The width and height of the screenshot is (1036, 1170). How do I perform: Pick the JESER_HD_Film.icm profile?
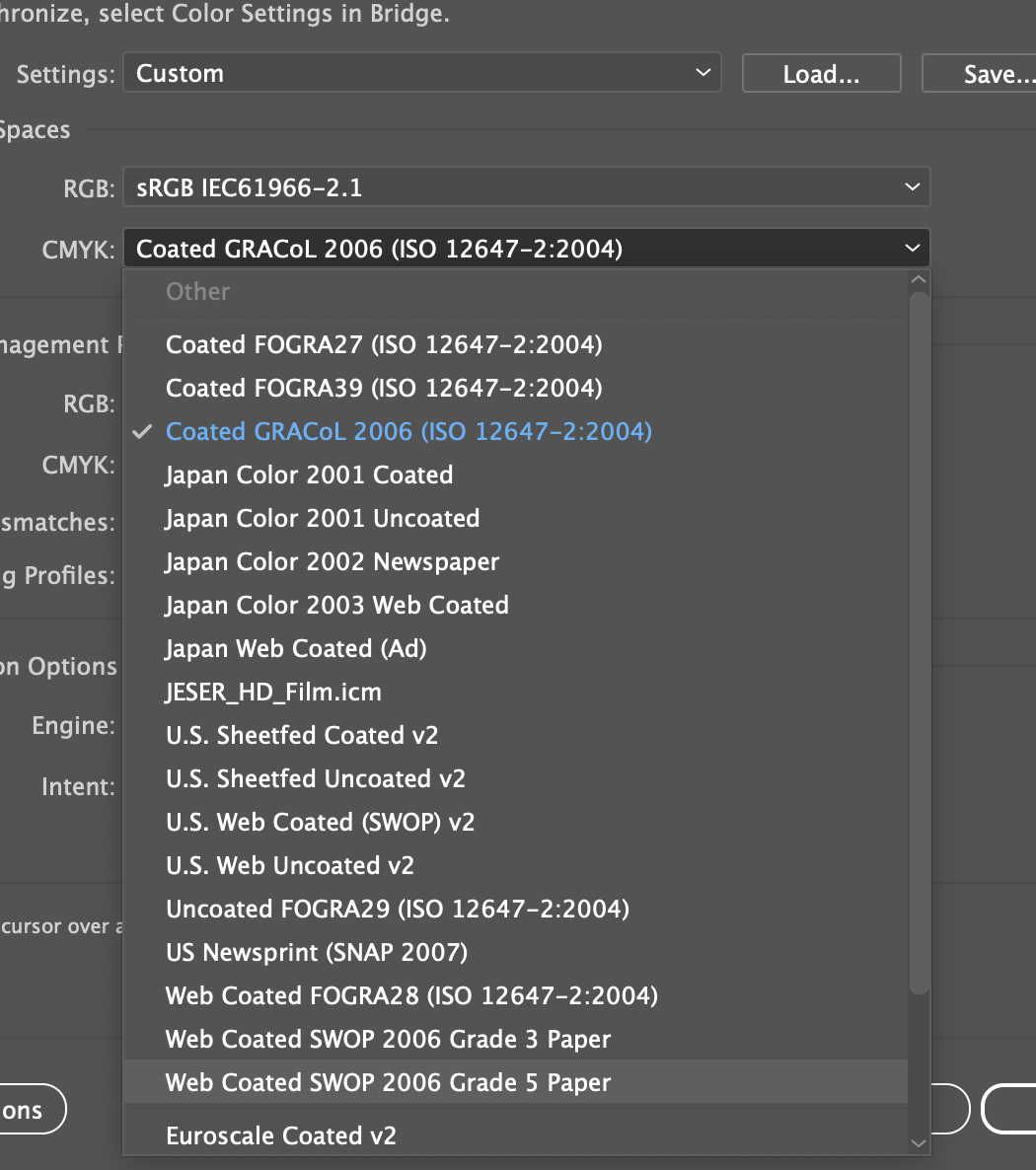point(516,692)
